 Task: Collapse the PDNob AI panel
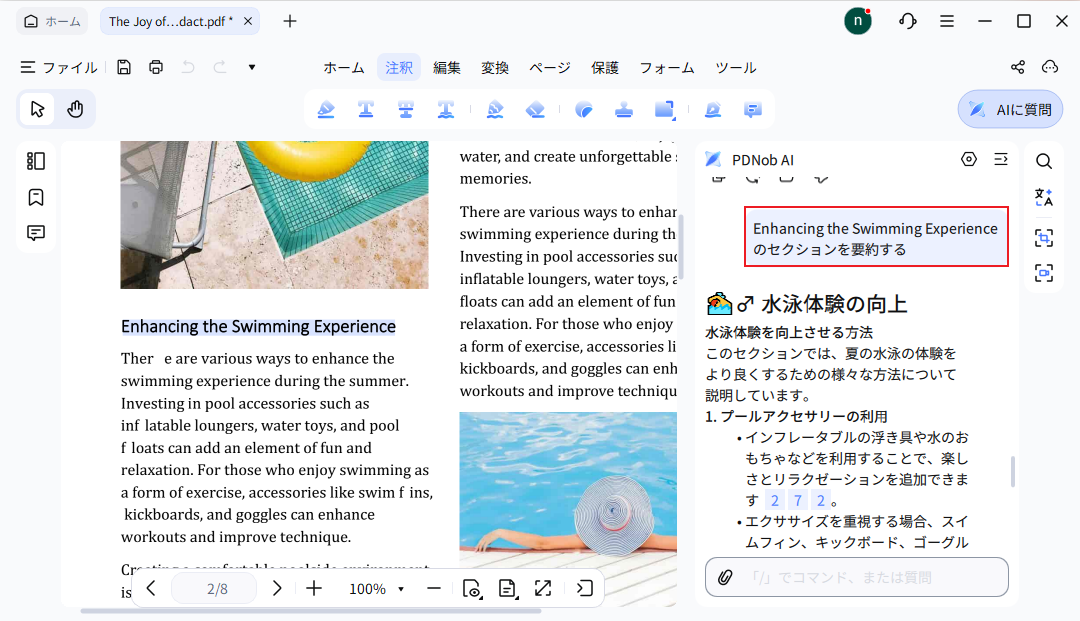pos(1001,159)
